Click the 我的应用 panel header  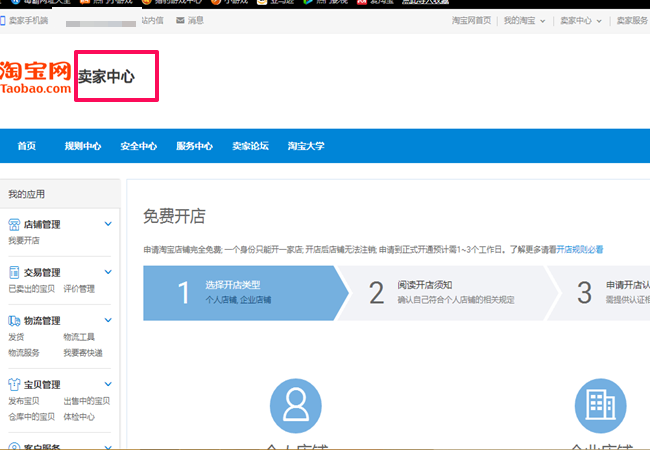click(60, 194)
